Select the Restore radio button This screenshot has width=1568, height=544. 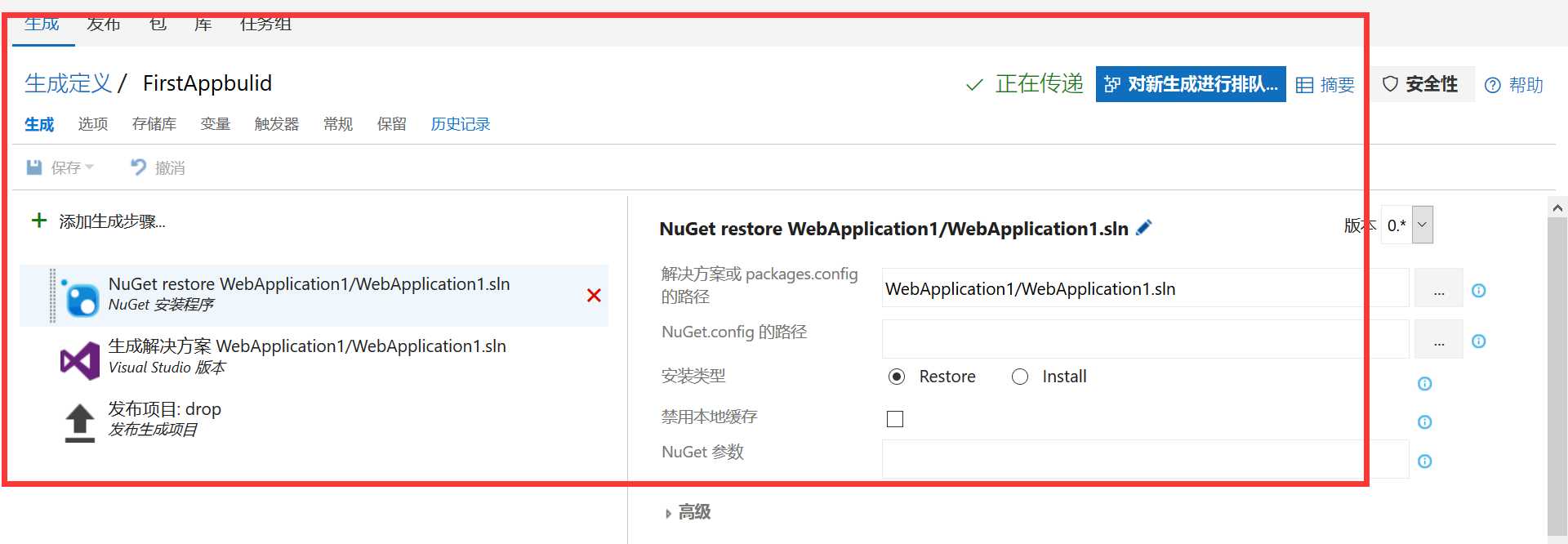897,377
